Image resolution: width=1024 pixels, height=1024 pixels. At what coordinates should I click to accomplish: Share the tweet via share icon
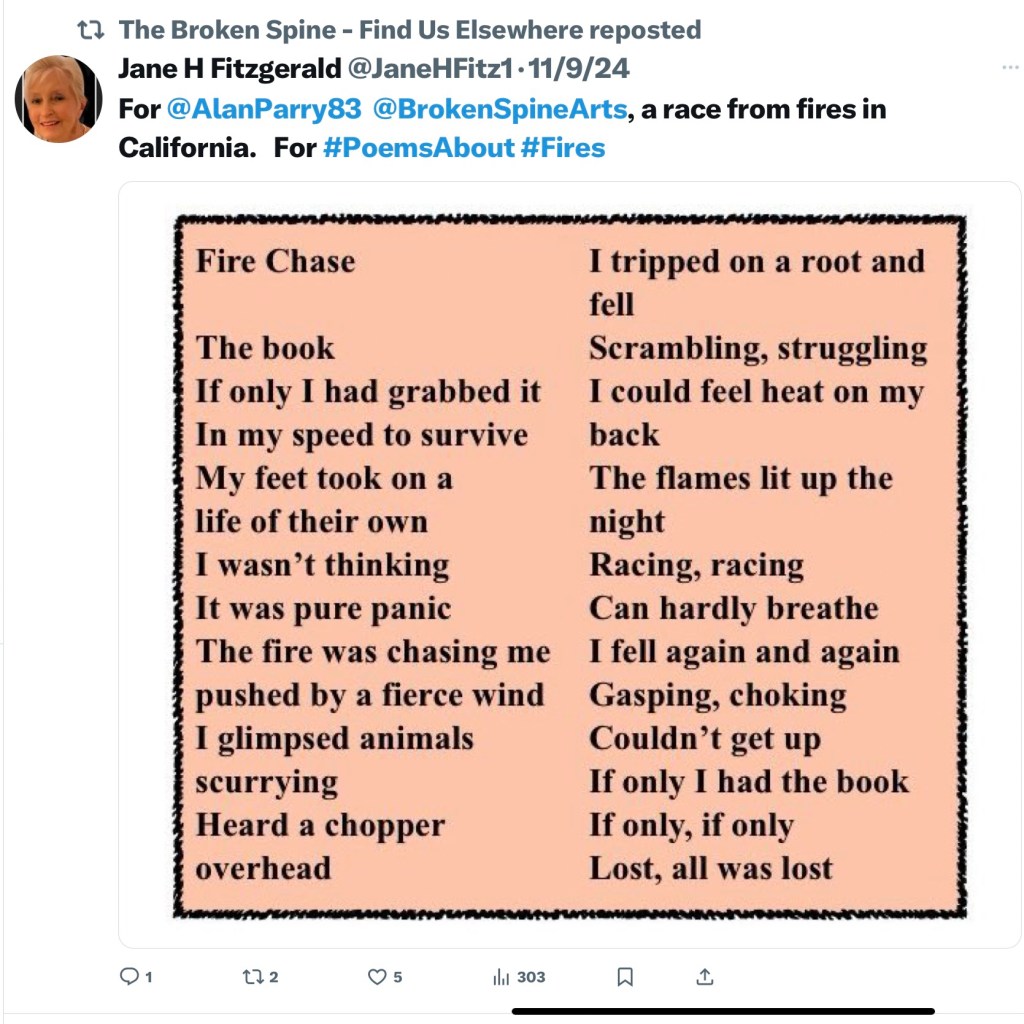coord(704,976)
